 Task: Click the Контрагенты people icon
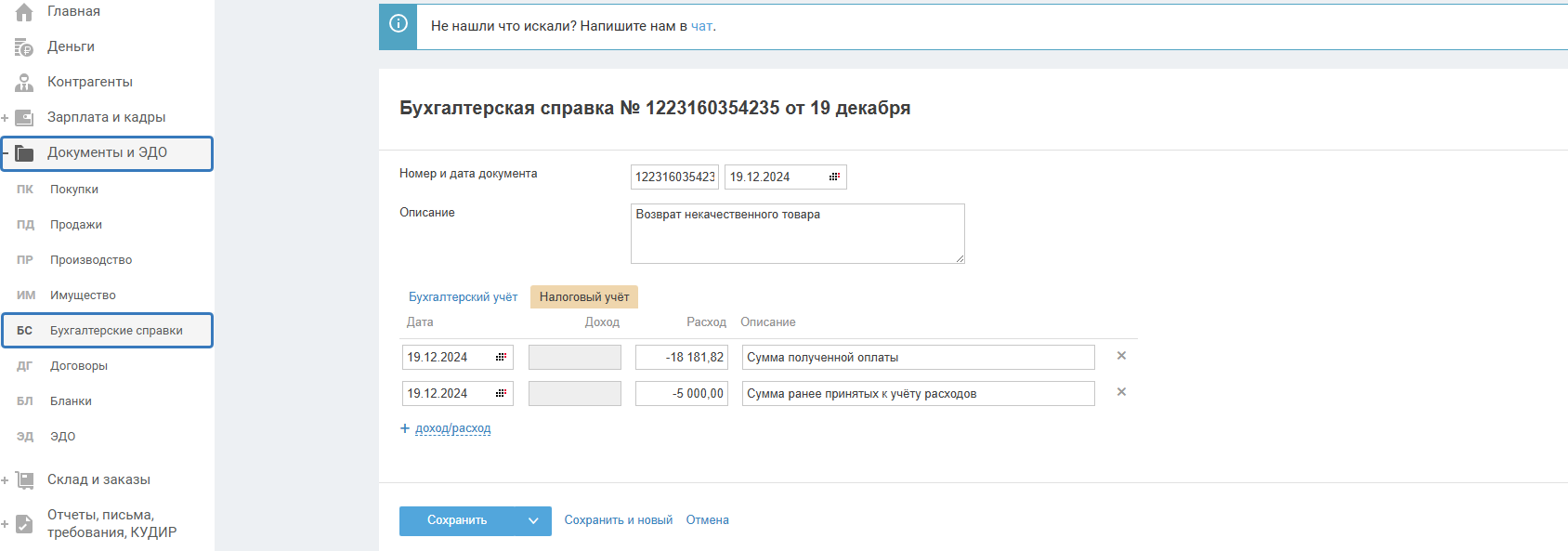pos(24,82)
